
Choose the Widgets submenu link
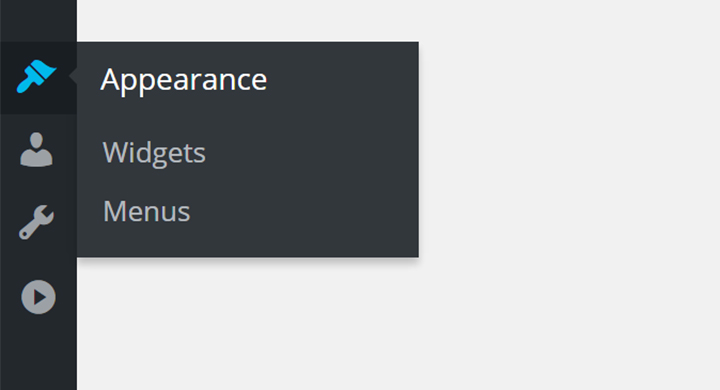154,153
